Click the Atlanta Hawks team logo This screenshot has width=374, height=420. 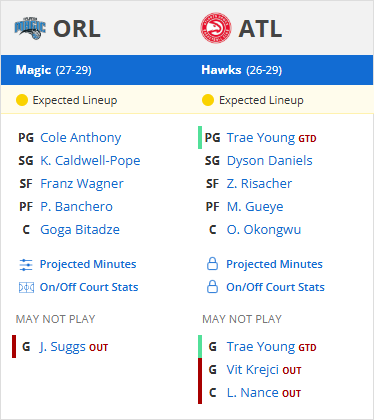216,28
